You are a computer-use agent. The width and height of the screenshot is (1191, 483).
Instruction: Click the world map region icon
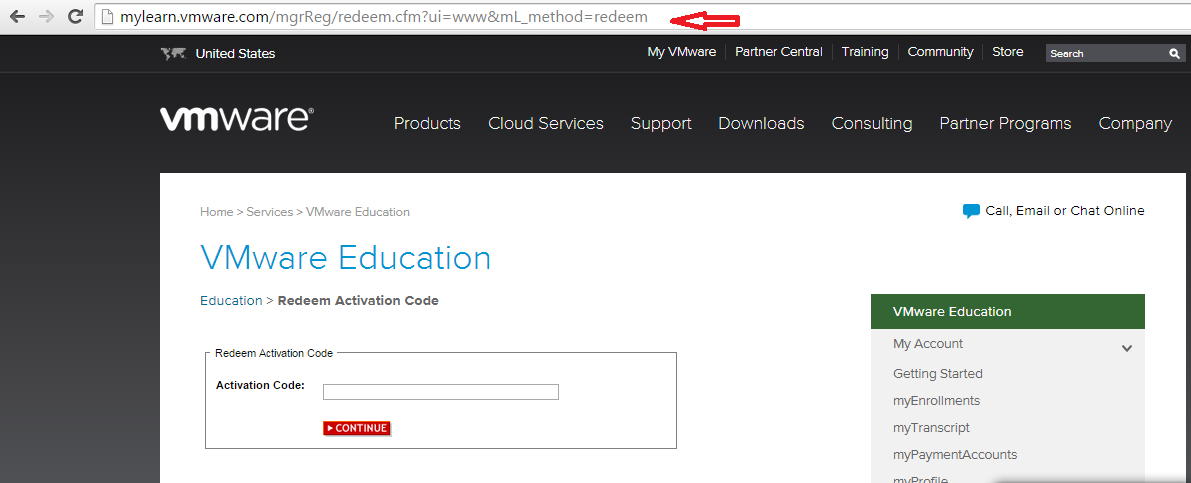tap(174, 53)
